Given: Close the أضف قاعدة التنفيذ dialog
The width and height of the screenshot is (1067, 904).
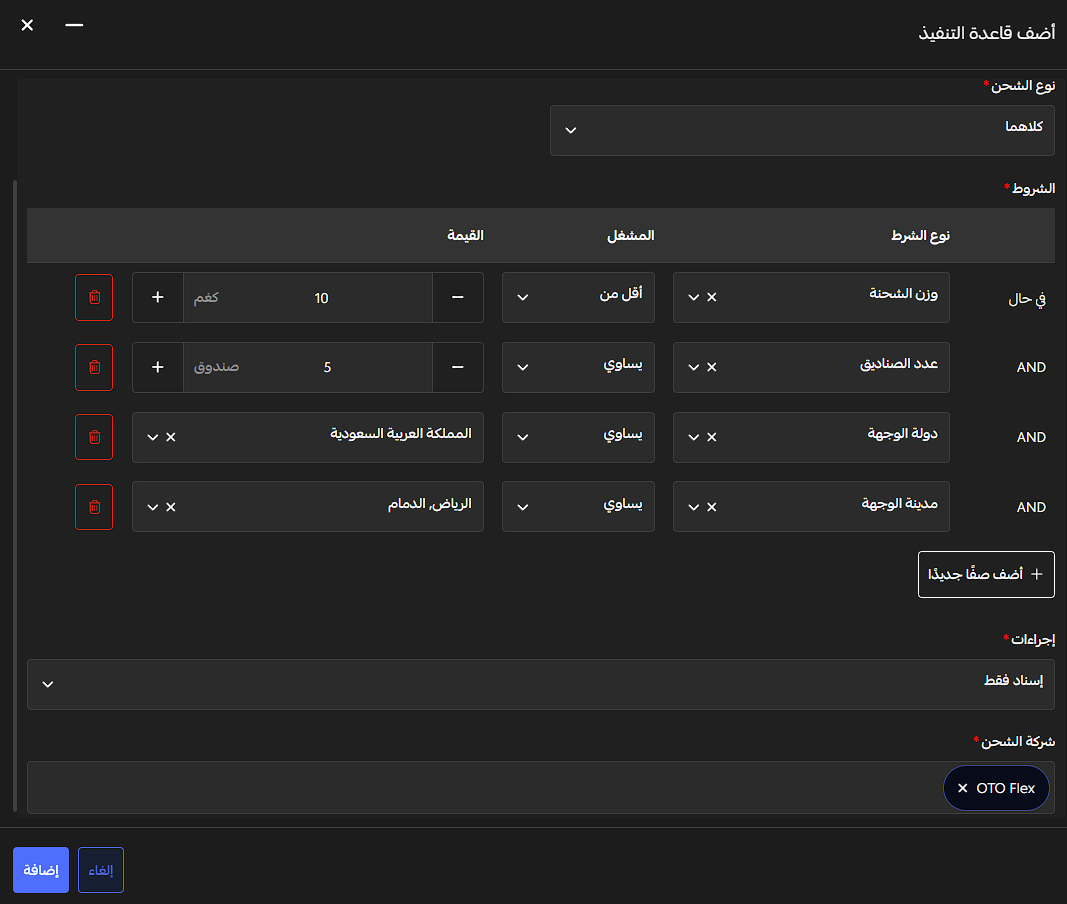Looking at the screenshot, I should click(27, 25).
